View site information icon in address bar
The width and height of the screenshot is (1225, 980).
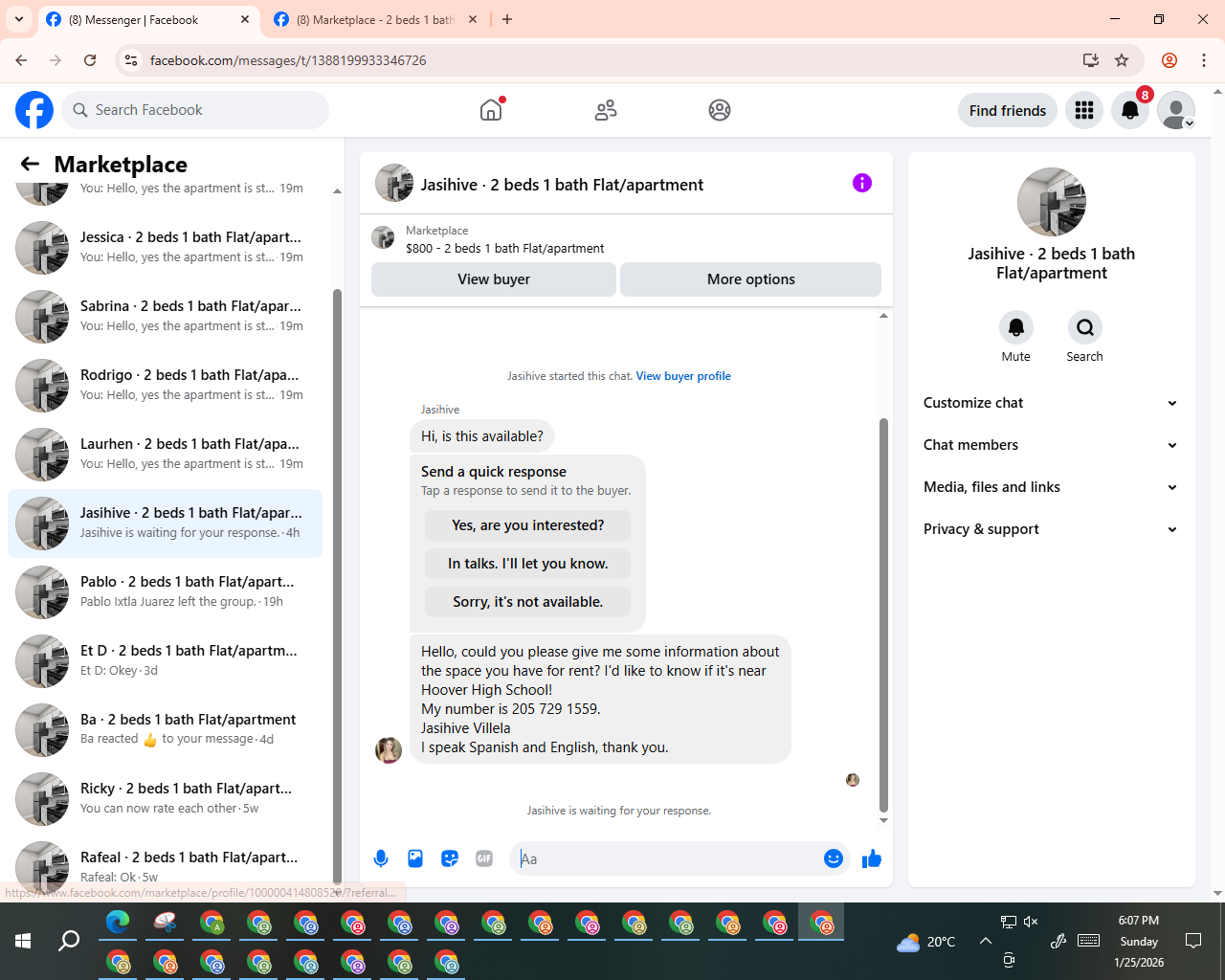click(132, 60)
